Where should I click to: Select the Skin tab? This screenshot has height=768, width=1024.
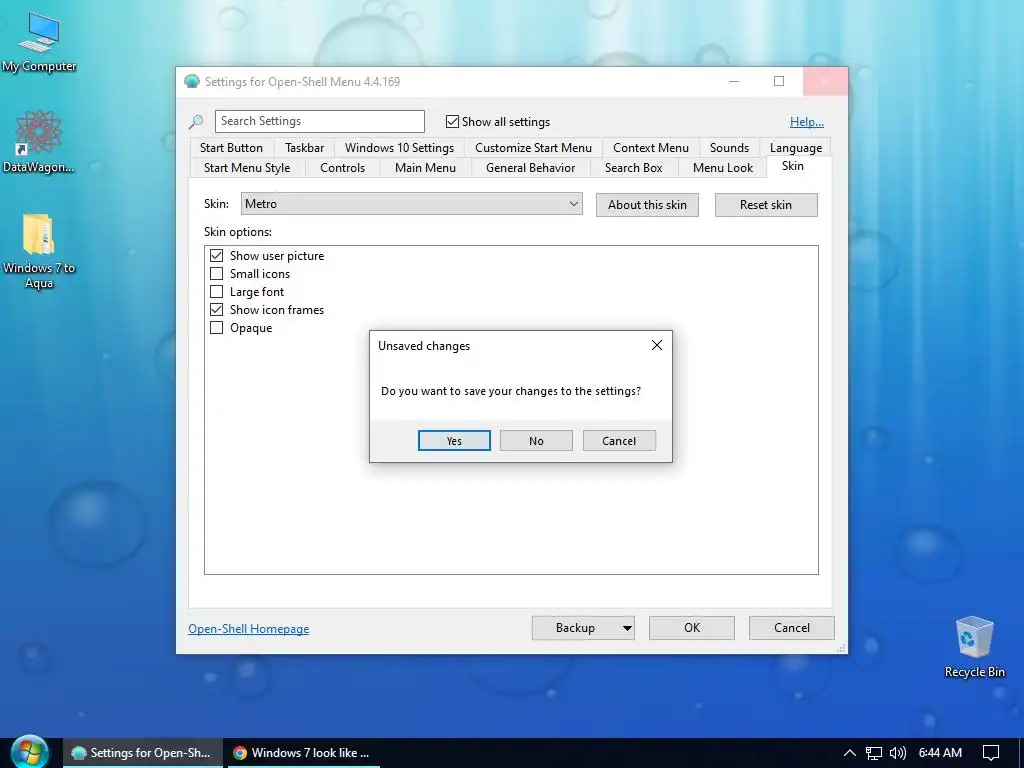click(792, 166)
